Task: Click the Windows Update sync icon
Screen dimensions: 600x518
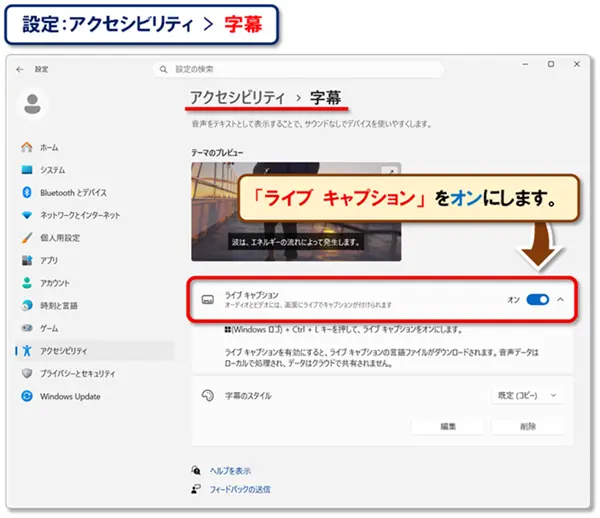Action: [x=27, y=396]
